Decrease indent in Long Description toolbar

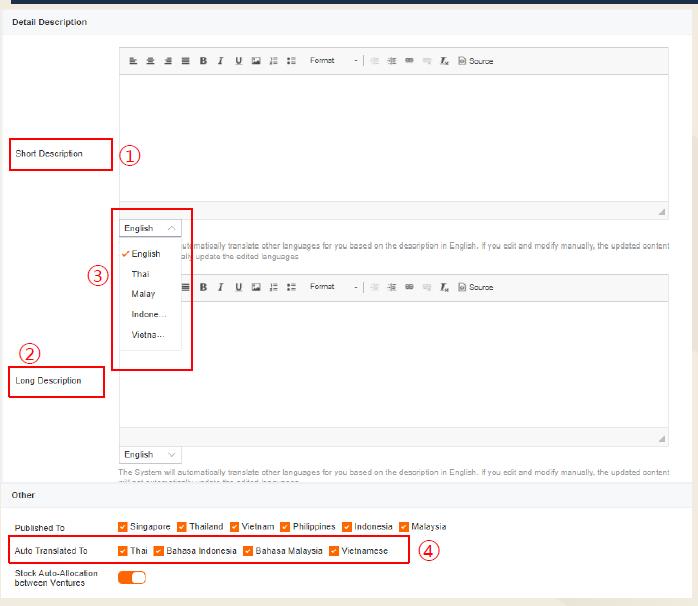pos(374,287)
